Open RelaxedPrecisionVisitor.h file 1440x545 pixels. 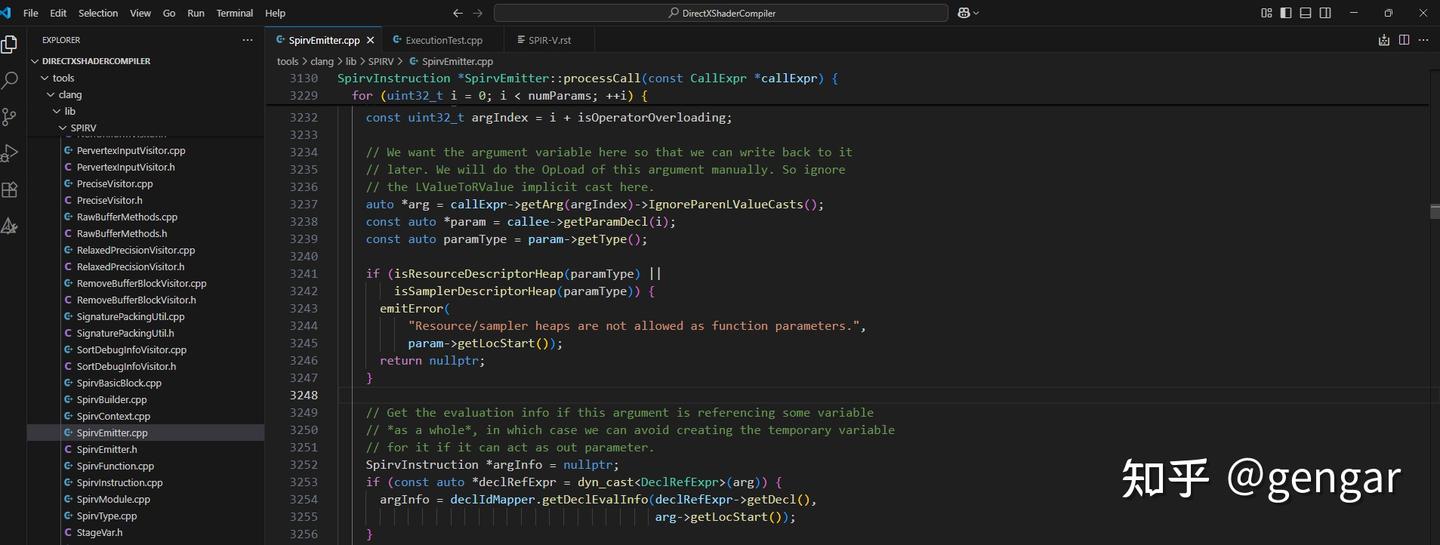click(131, 267)
